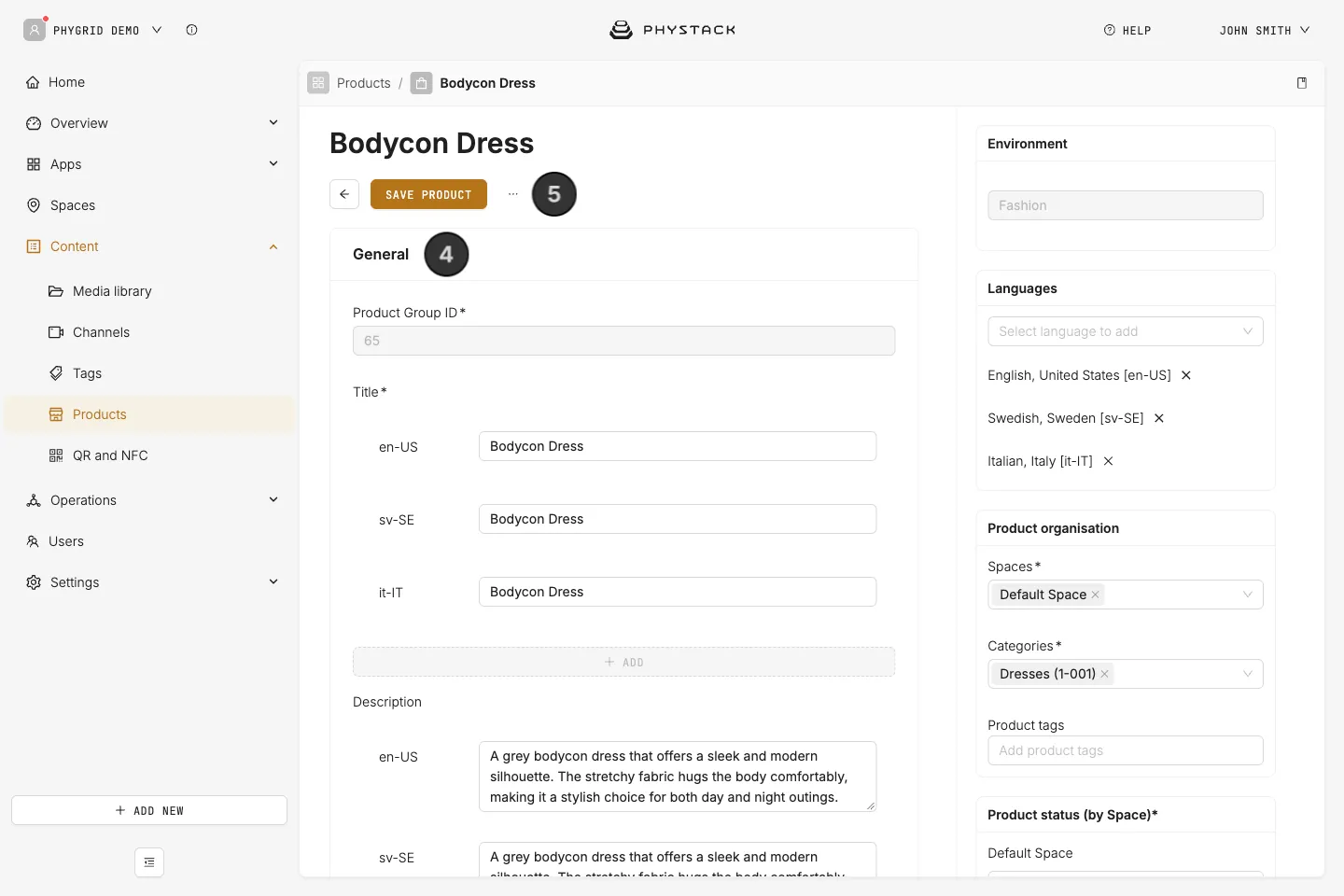The height and width of the screenshot is (896, 1344).
Task: Expand the Operations menu section
Action: point(273,500)
